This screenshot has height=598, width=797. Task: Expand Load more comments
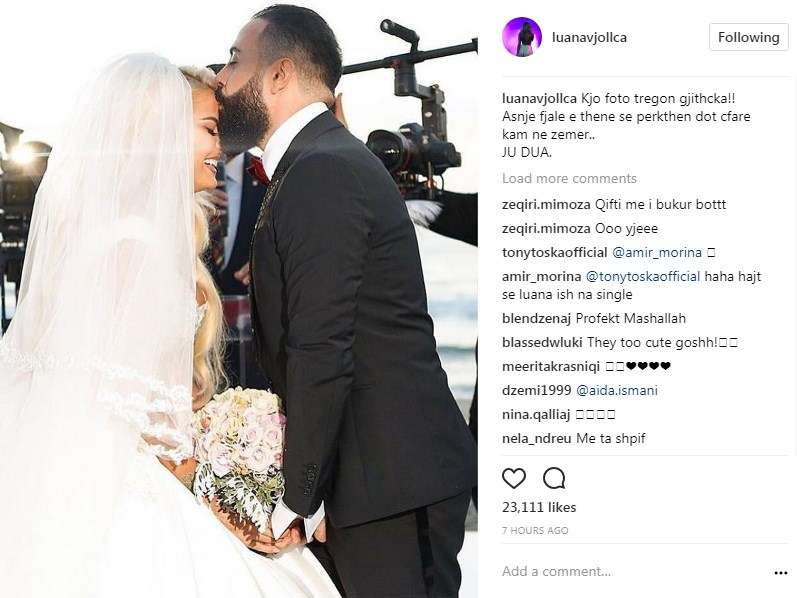click(569, 178)
